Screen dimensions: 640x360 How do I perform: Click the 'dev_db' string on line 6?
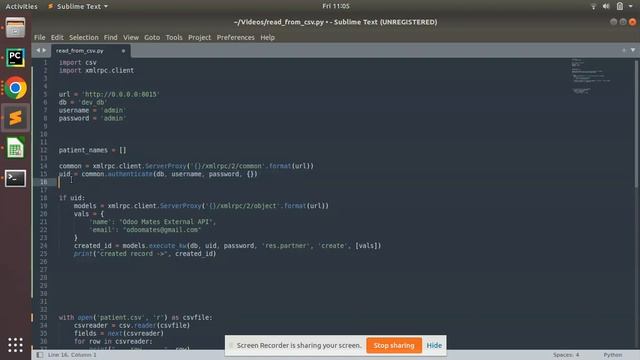[93, 102]
